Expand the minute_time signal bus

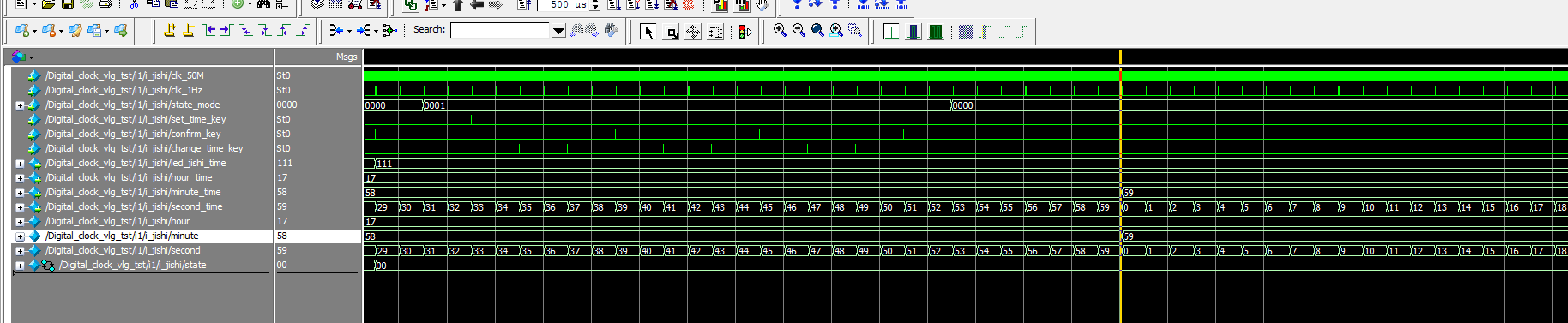20,193
